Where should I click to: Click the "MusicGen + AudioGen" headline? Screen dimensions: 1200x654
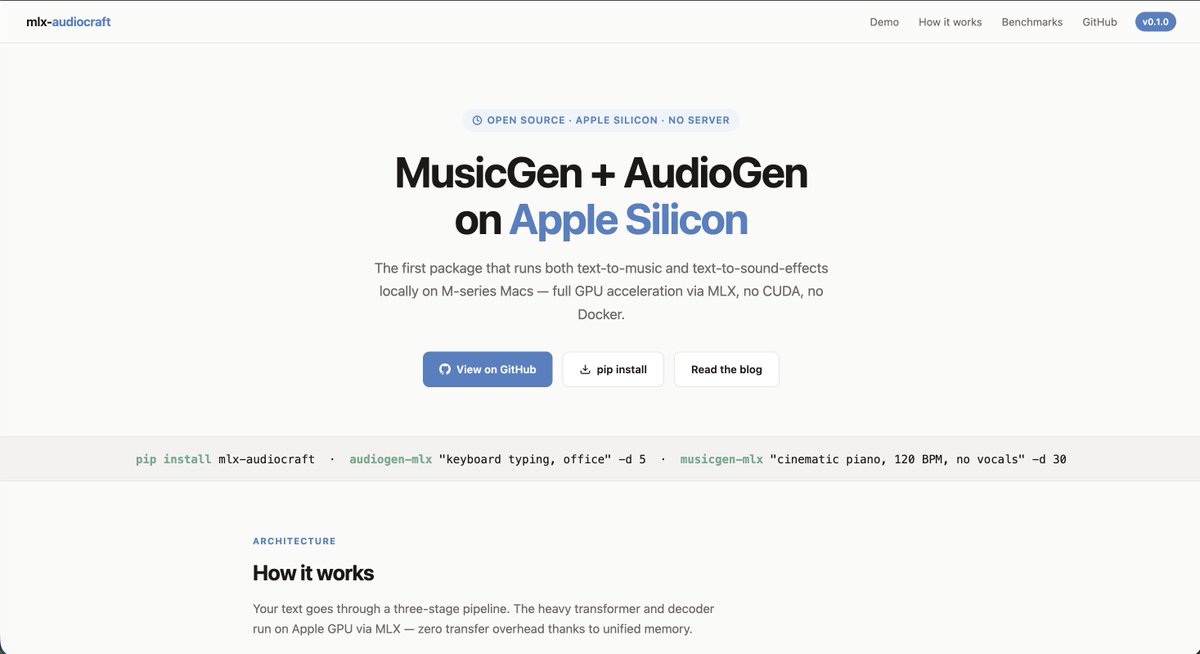601,173
